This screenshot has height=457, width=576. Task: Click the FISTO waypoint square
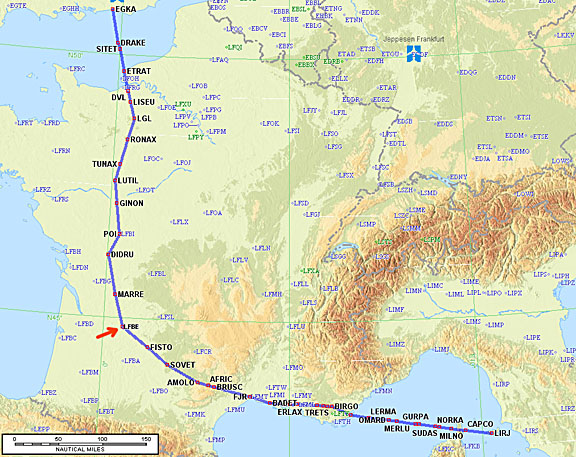(x=147, y=347)
